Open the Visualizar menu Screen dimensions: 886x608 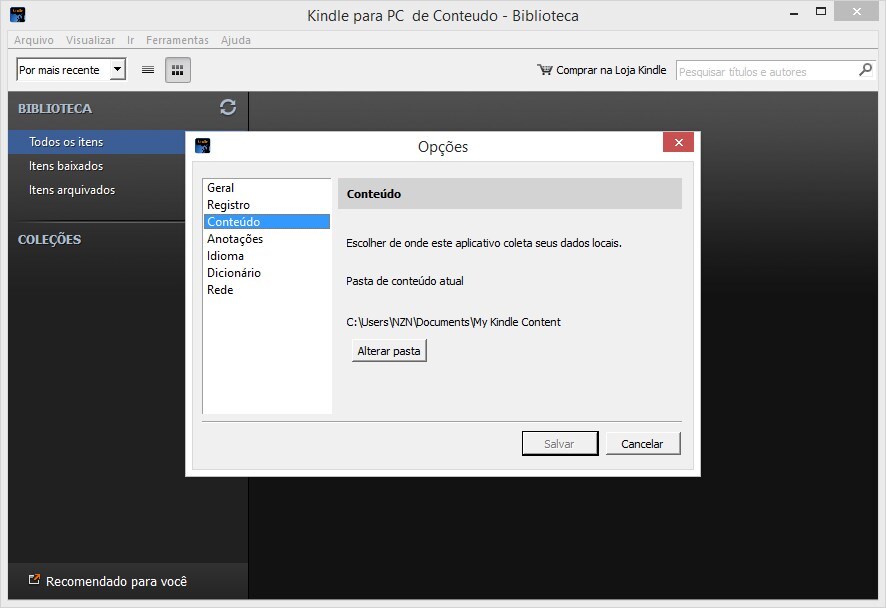click(x=90, y=40)
